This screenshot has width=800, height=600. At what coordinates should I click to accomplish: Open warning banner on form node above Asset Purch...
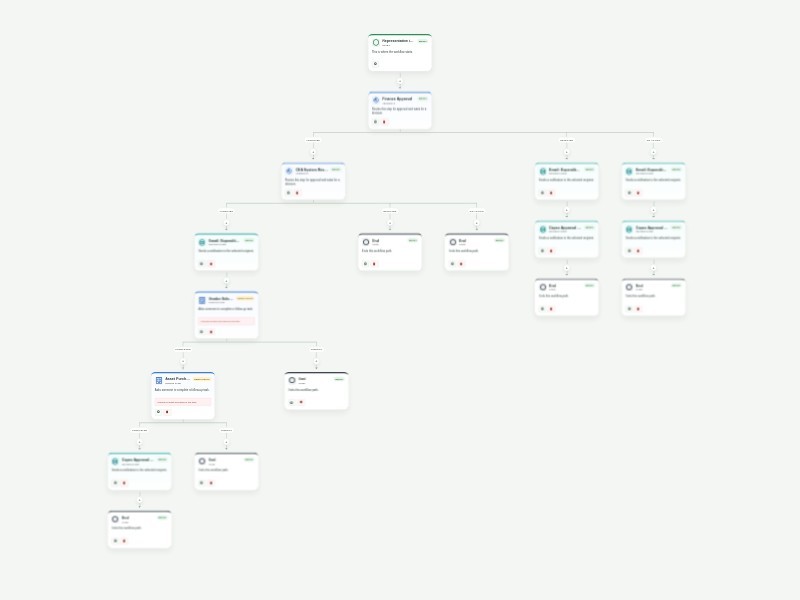pyautogui.click(x=227, y=321)
